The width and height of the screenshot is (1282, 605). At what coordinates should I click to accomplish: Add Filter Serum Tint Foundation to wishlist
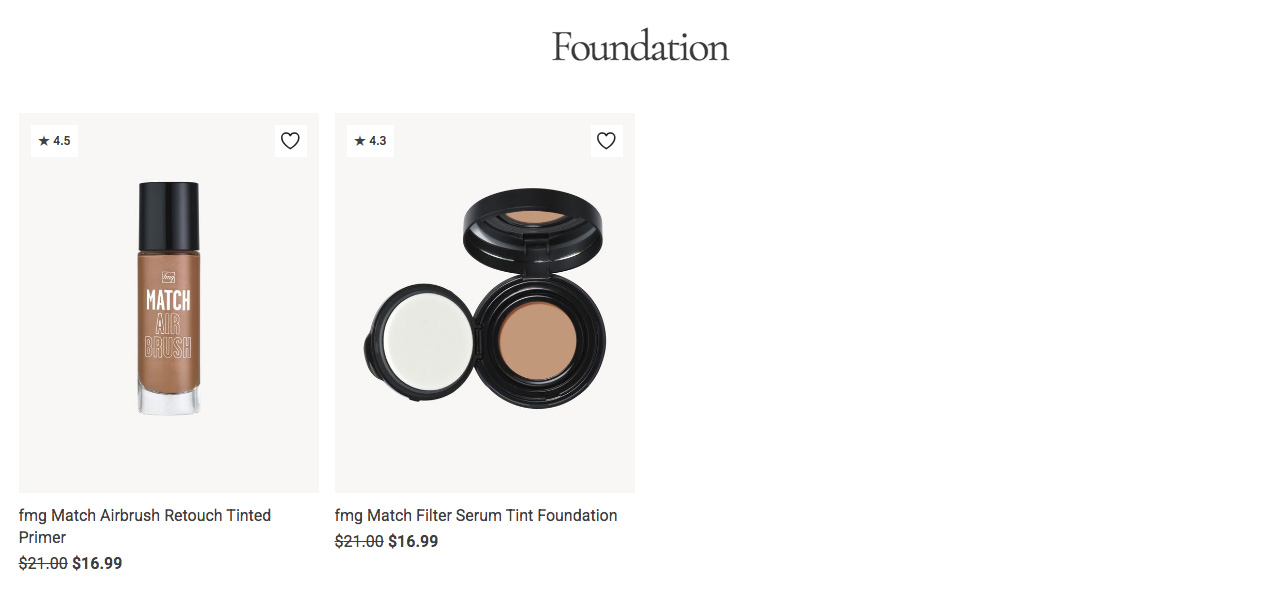[x=606, y=141]
